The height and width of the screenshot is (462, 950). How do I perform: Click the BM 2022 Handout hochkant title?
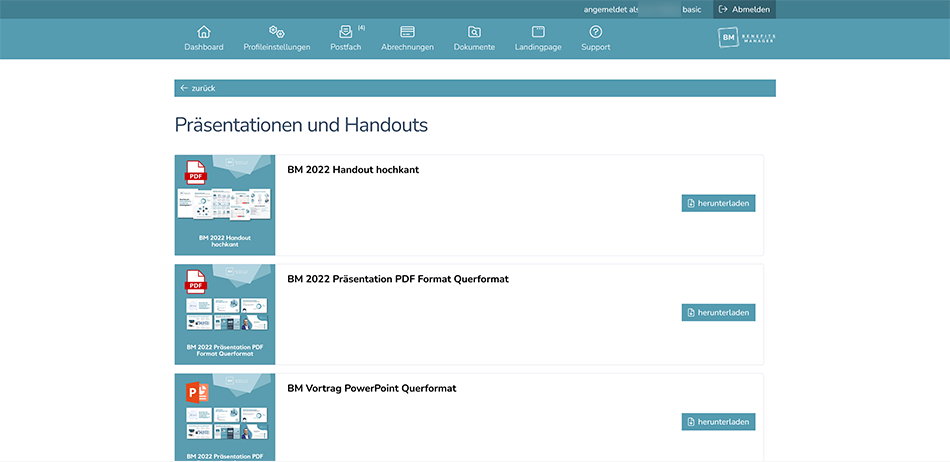(352, 170)
